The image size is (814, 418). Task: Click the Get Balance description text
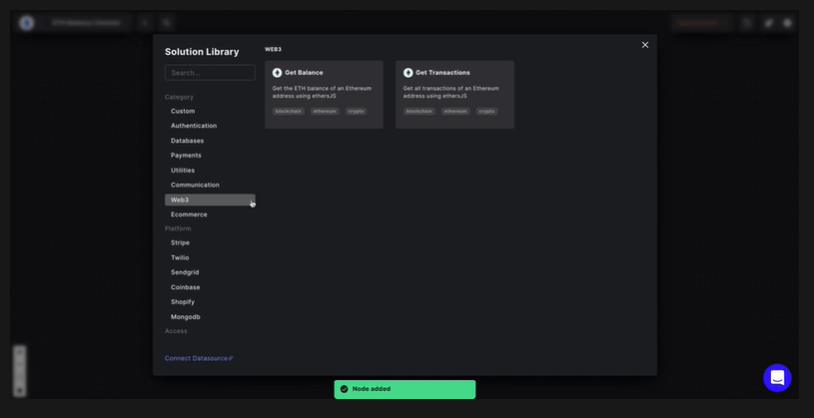[322, 92]
